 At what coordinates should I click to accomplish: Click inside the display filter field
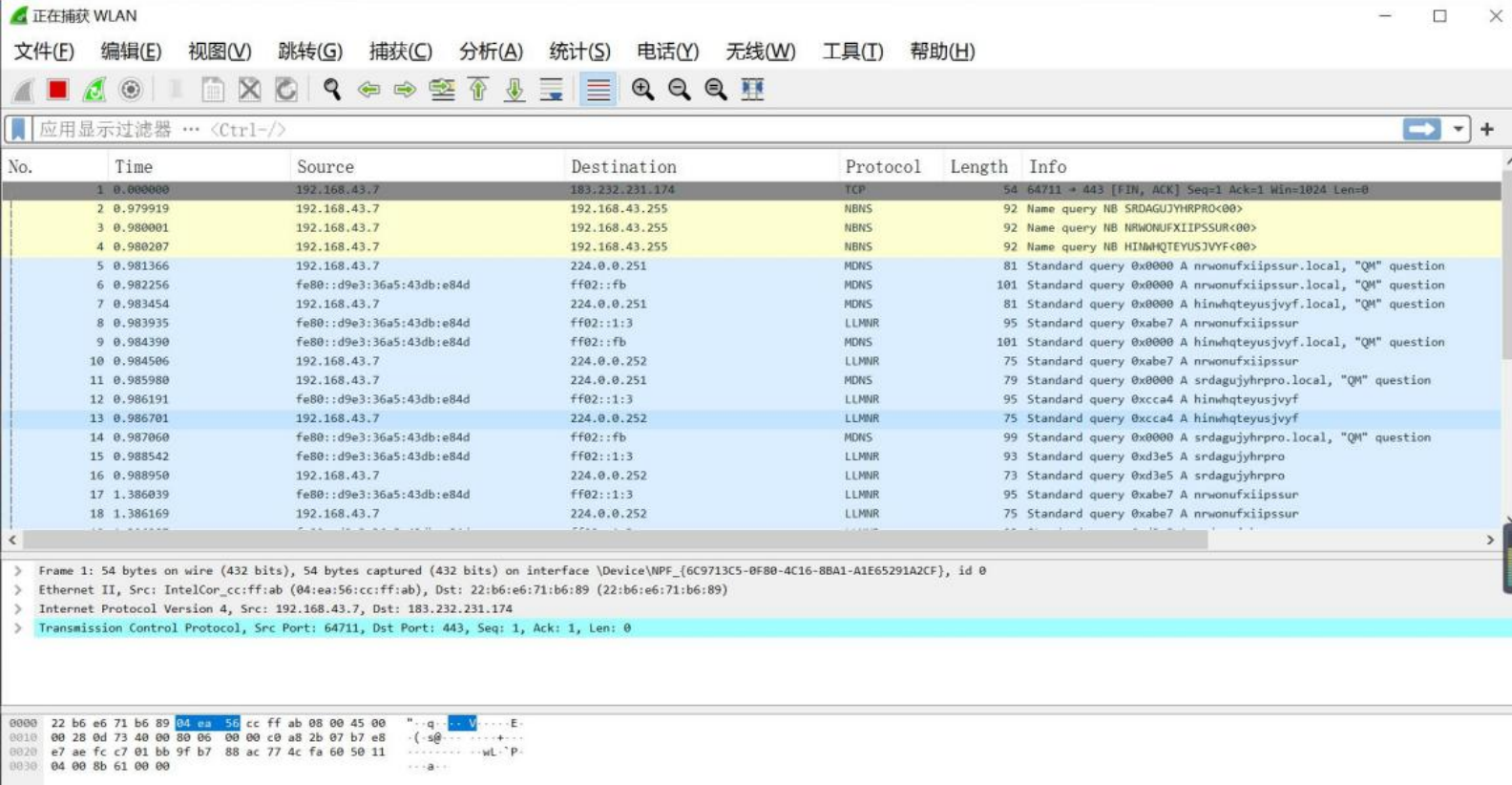click(x=716, y=129)
